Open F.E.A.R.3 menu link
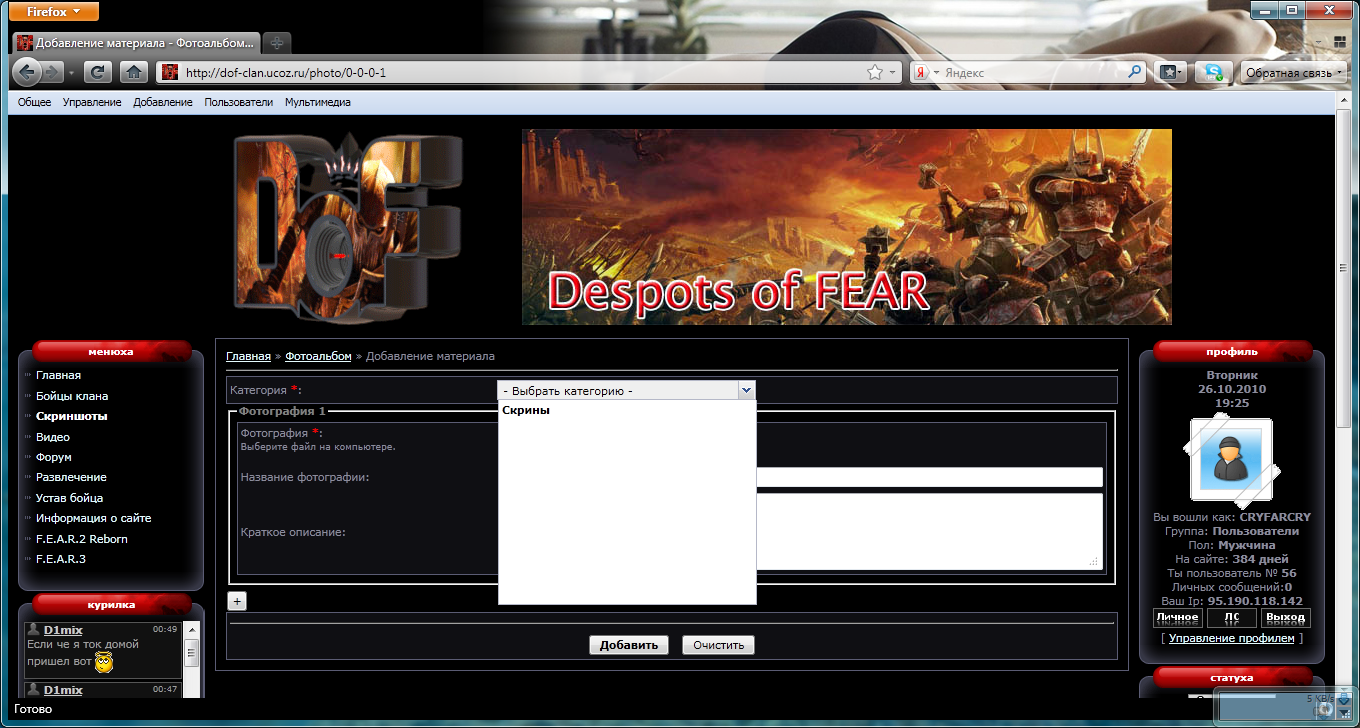The width and height of the screenshot is (1360, 728). point(61,559)
